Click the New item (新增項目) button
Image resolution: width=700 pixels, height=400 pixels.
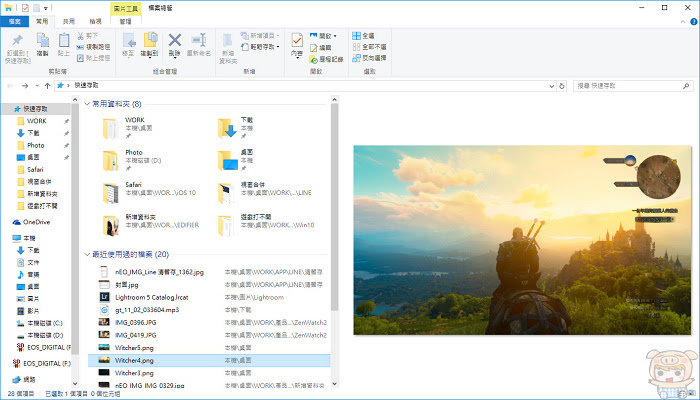pyautogui.click(x=260, y=35)
